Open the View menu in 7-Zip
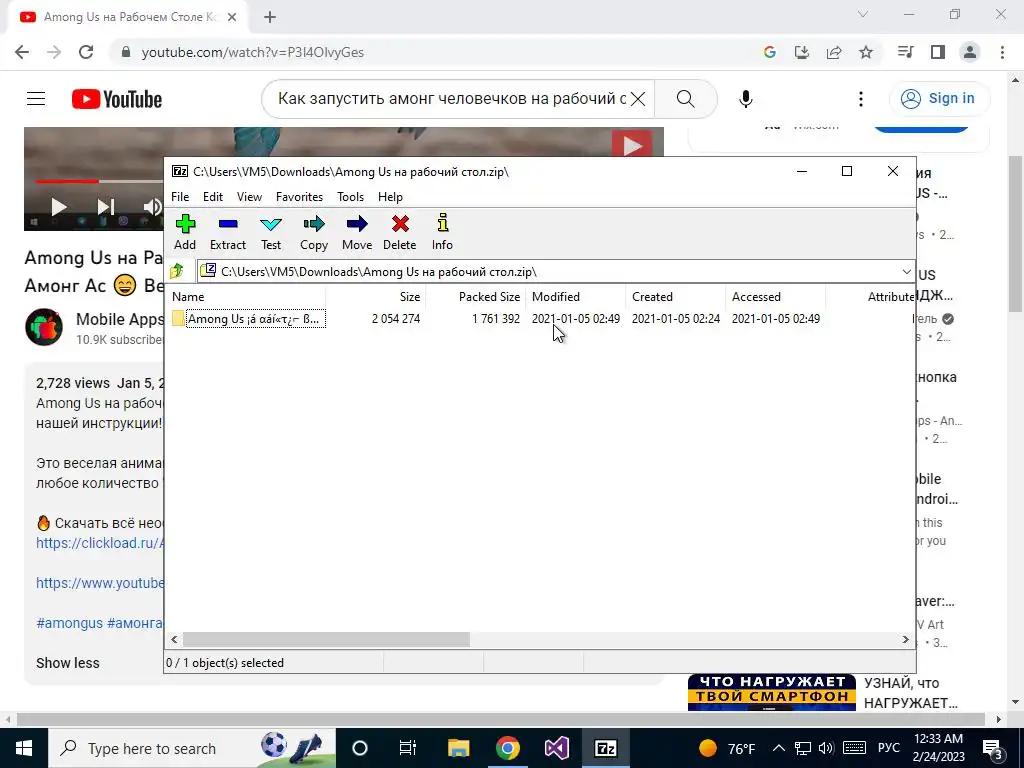 pos(249,197)
